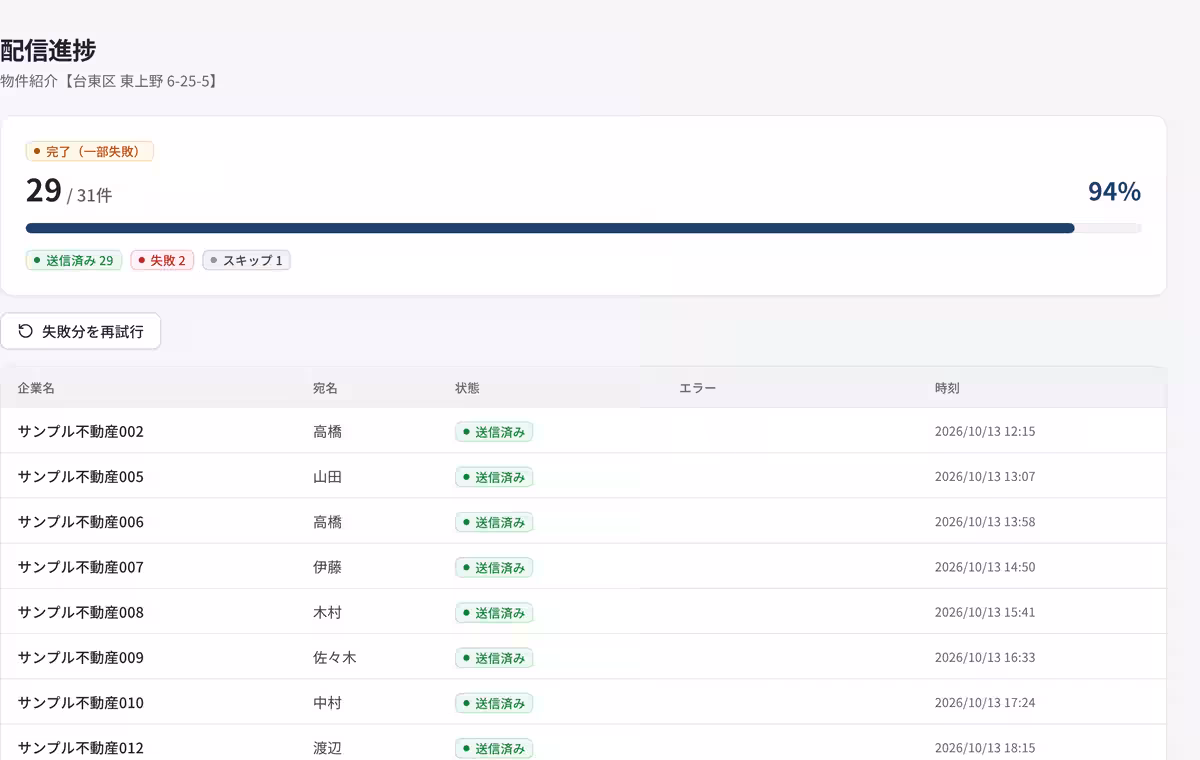The height and width of the screenshot is (760, 1200).
Task: Click recipient 伊藤 in the サンプル不動産007 row
Action: 327,567
